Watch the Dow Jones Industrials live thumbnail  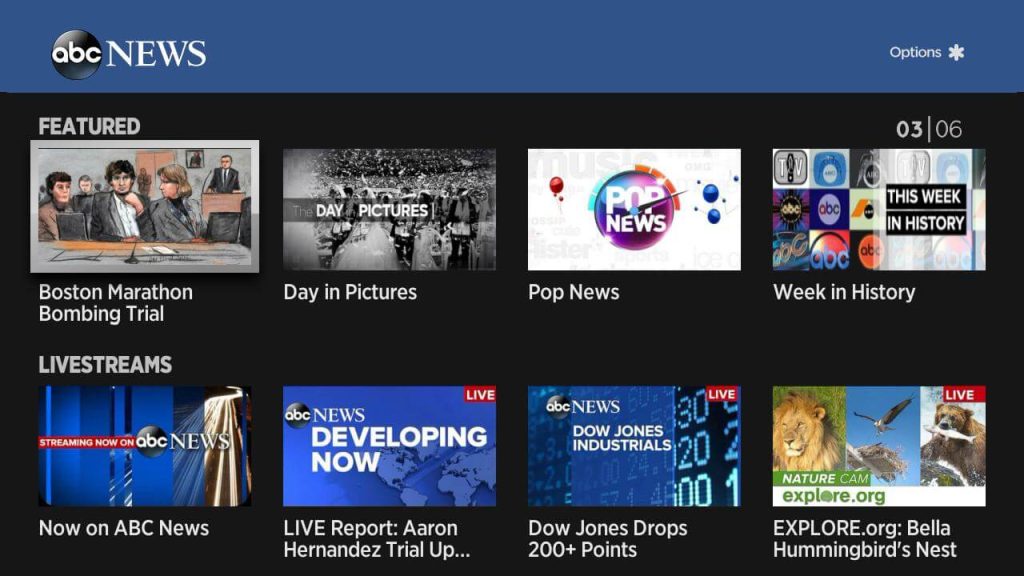(634, 446)
